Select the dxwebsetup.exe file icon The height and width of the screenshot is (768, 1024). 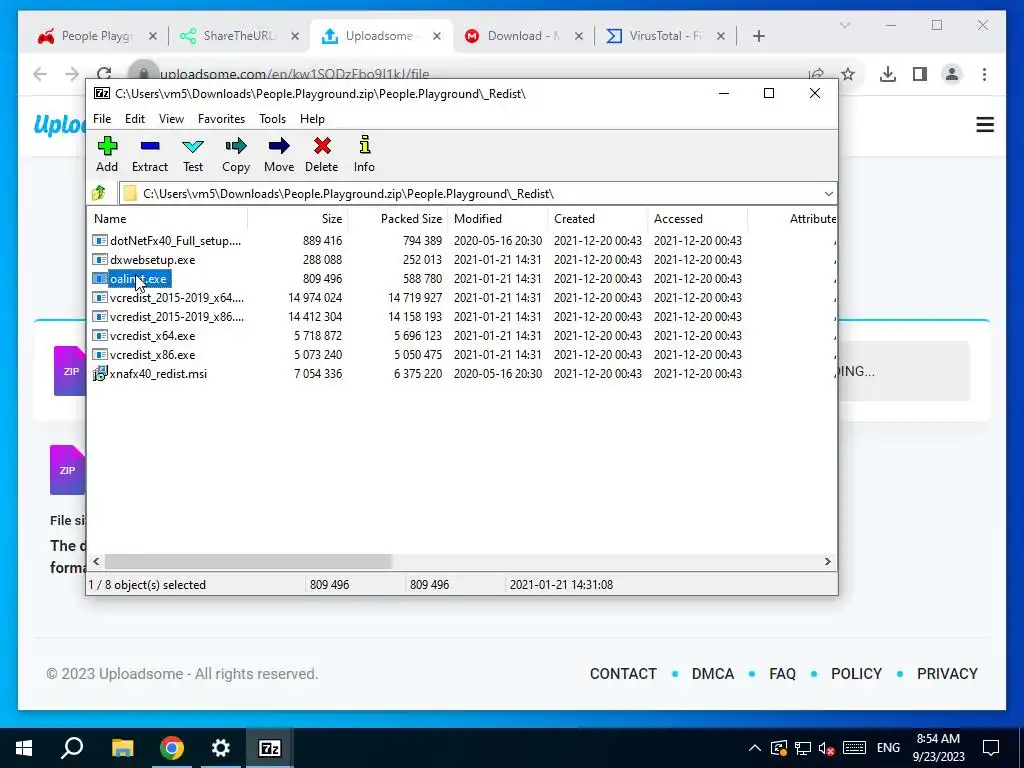coord(99,260)
